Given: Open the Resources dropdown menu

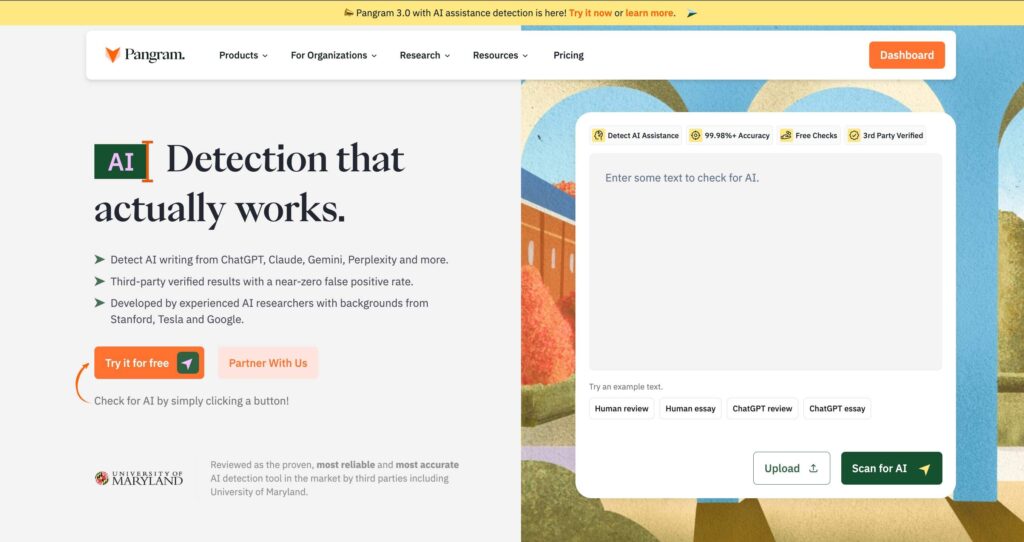Looking at the screenshot, I should click(x=500, y=55).
